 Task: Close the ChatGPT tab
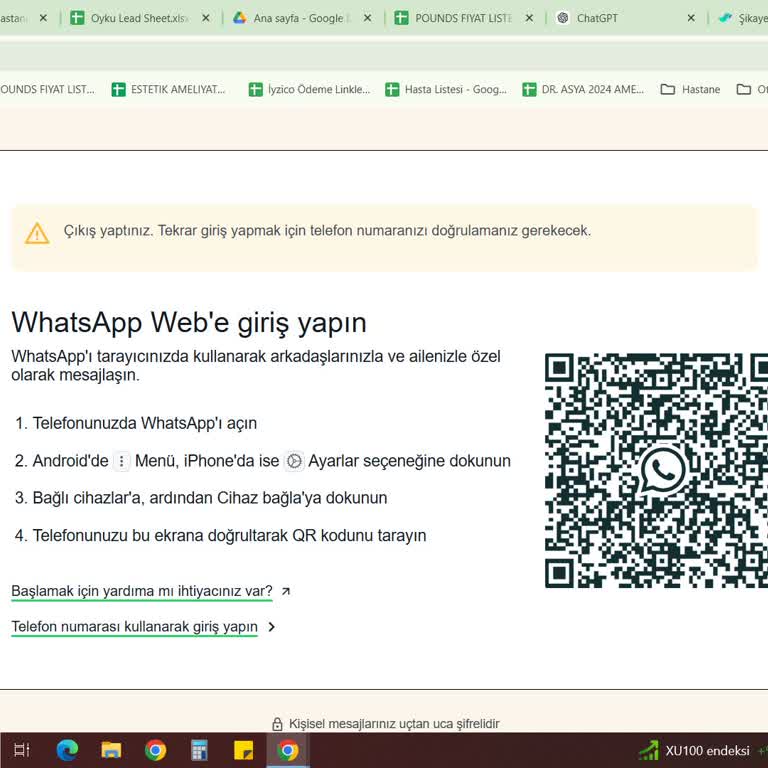[691, 18]
